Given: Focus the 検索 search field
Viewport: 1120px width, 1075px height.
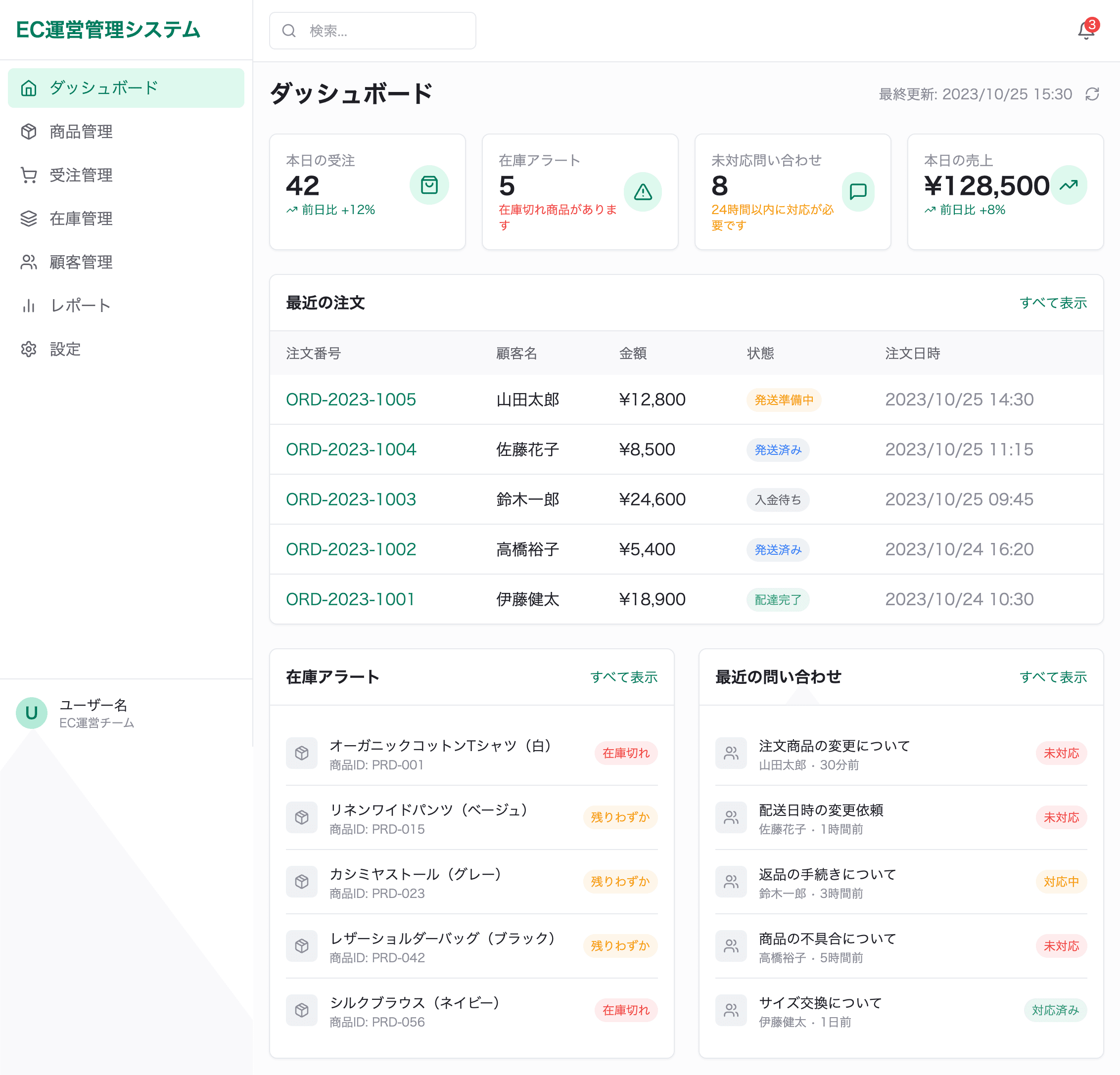Looking at the screenshot, I should pyautogui.click(x=373, y=31).
